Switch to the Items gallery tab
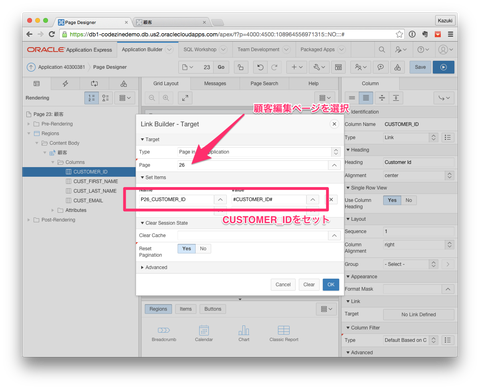 186,309
